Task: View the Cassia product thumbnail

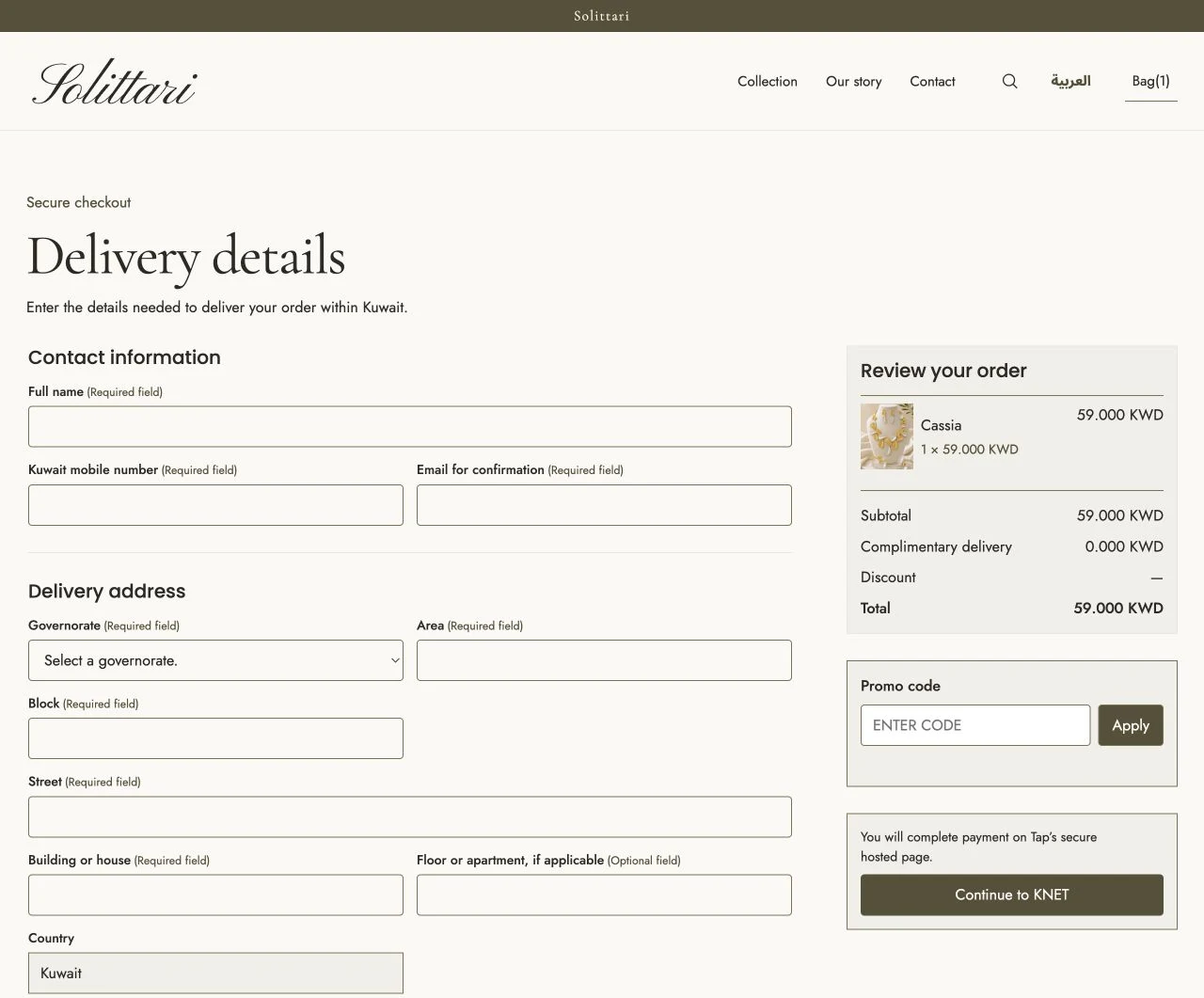Action: coord(886,436)
